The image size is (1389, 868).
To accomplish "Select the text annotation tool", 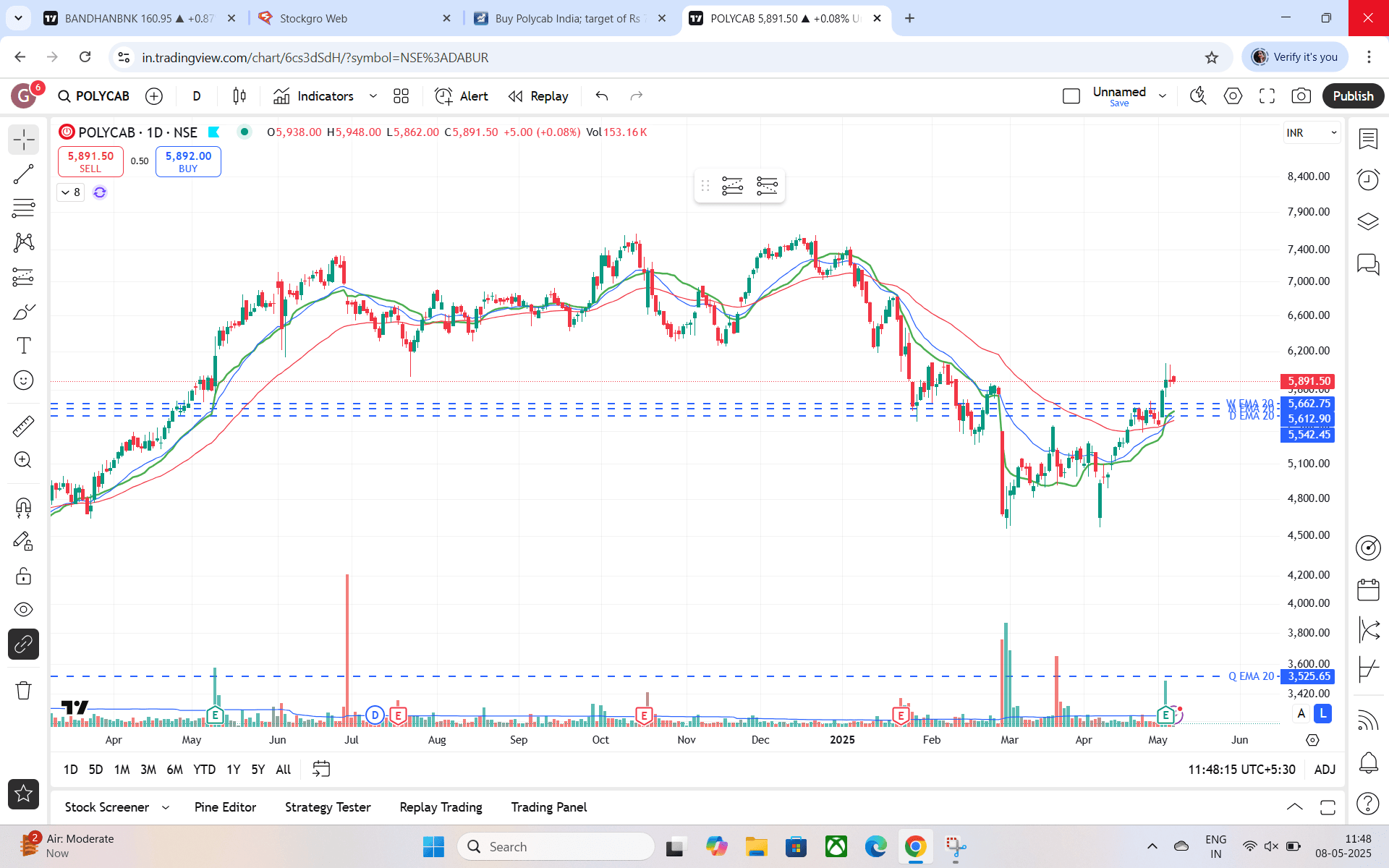I will (x=23, y=346).
